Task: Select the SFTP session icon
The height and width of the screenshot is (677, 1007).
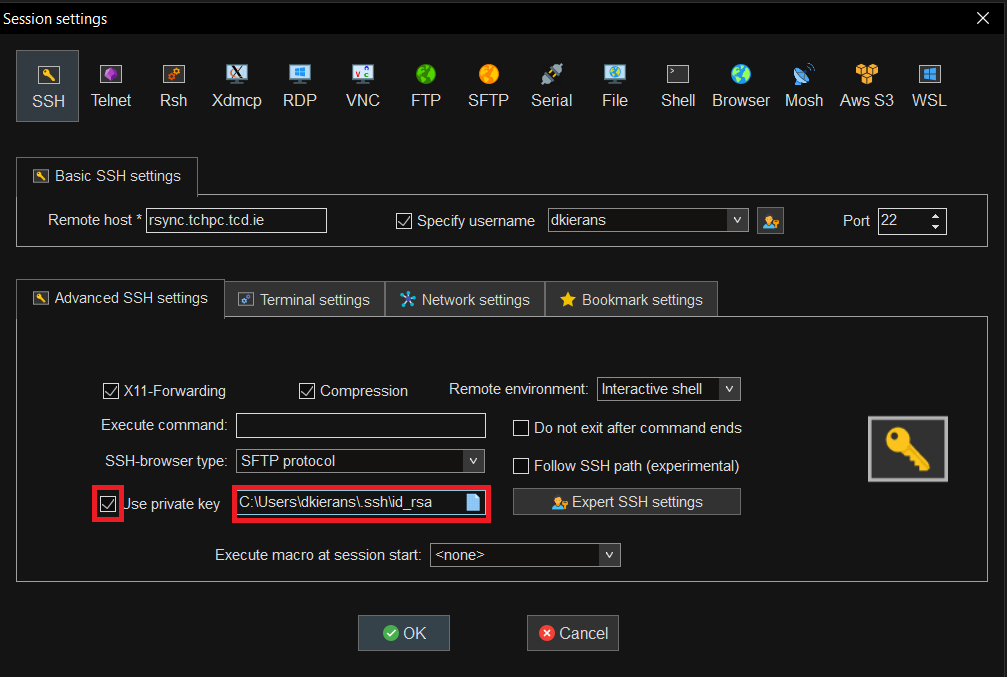Action: pos(488,85)
